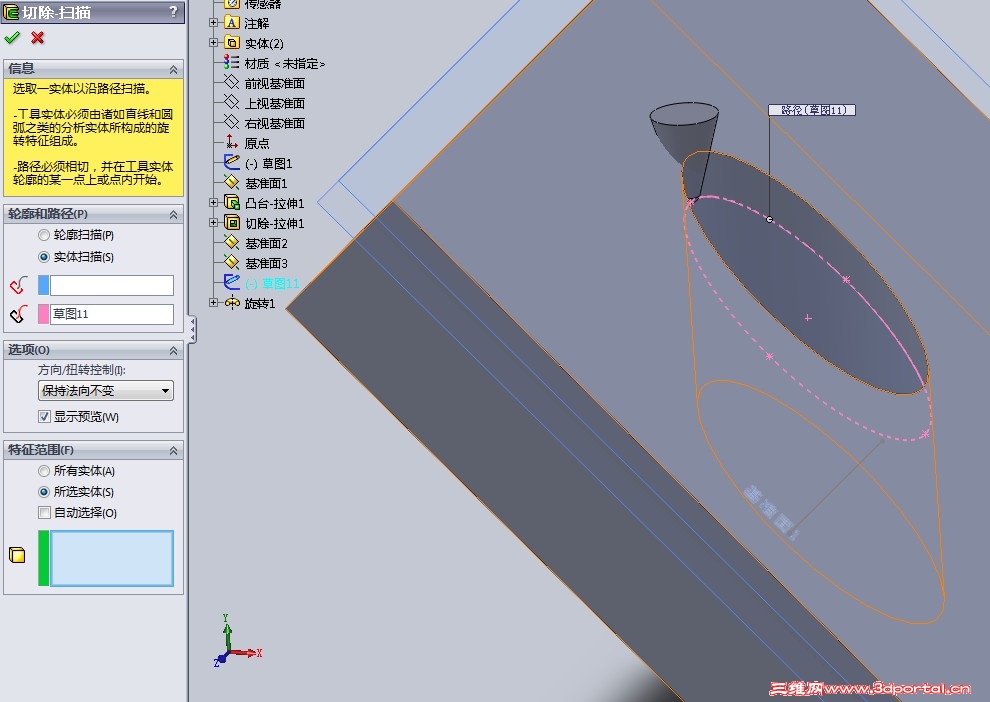
Task: Click the path field containing 草图11
Action: [x=112, y=314]
